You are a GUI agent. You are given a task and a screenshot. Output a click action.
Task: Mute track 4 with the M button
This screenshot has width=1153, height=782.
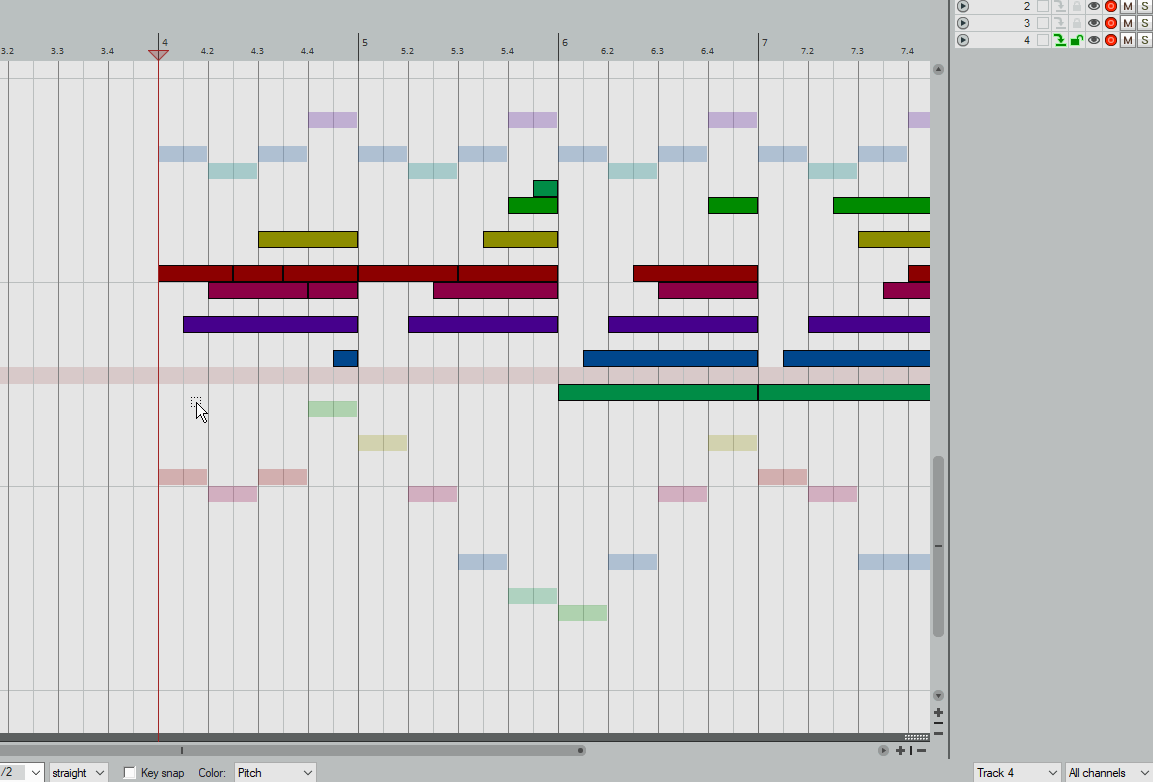point(1128,40)
